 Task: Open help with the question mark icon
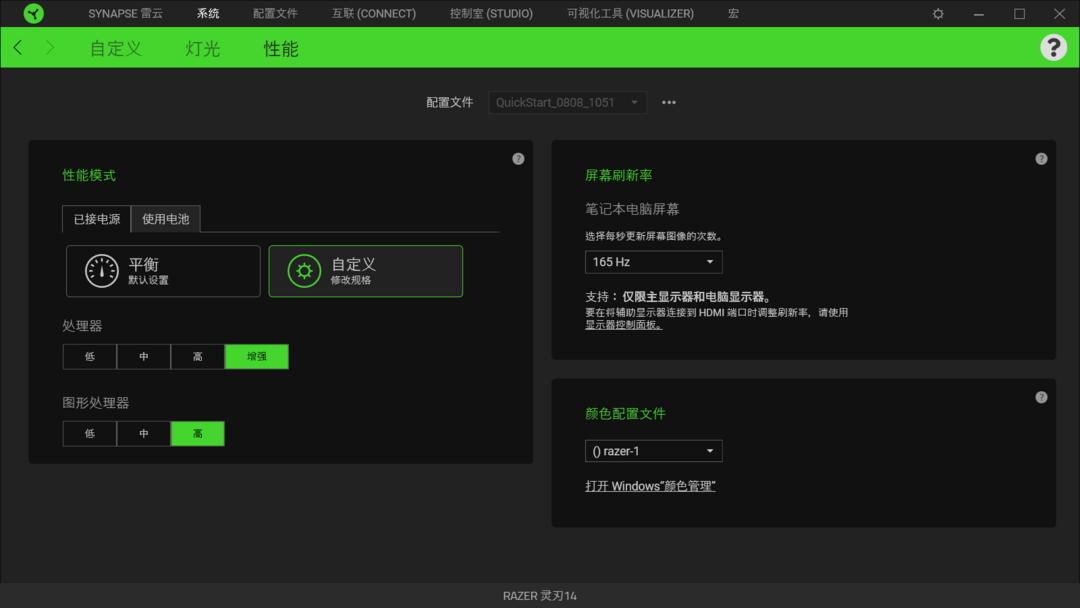1054,47
